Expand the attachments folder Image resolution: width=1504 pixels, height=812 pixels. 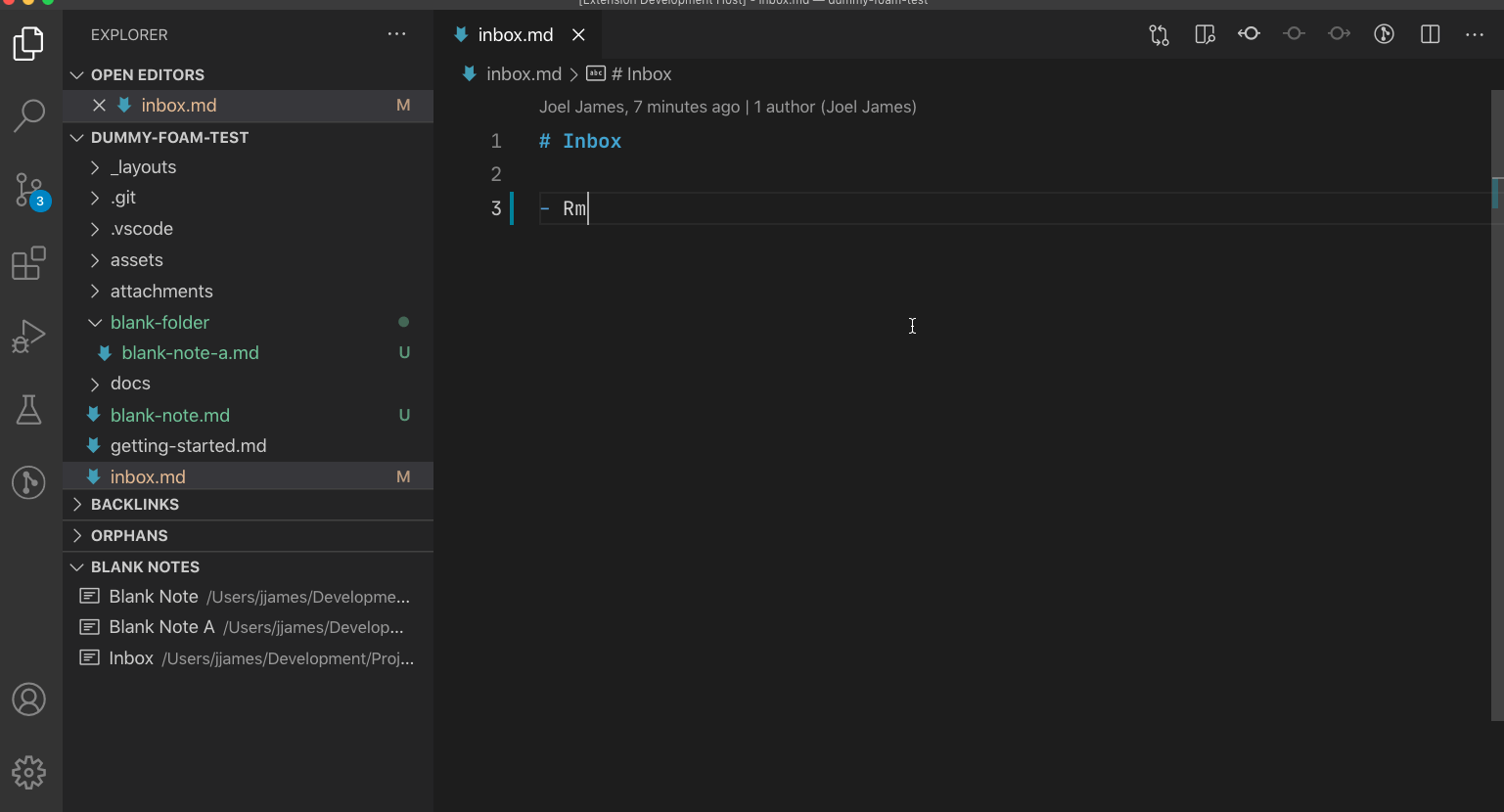click(x=249, y=292)
